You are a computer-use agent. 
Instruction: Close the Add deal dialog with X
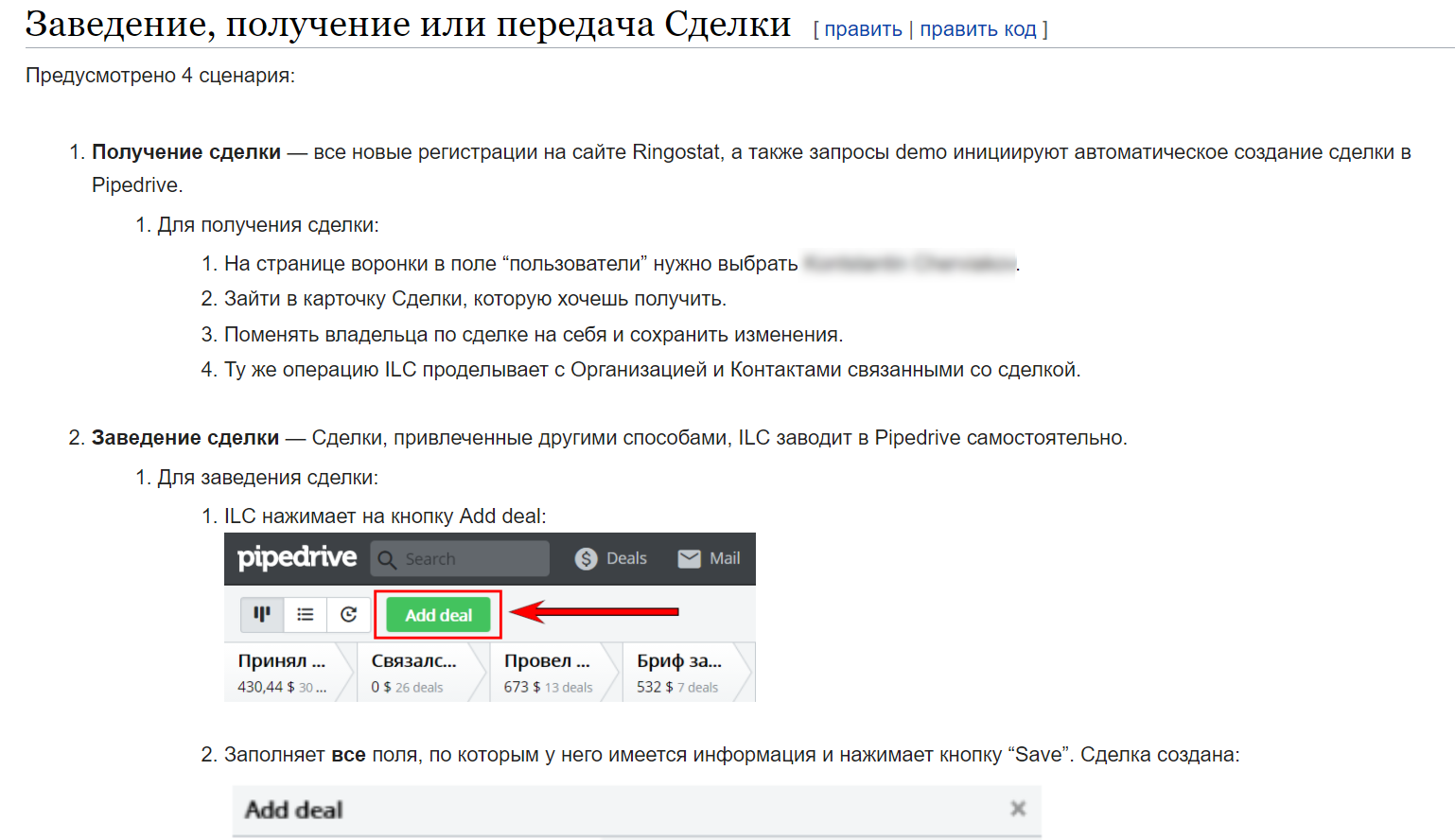pos(1018,809)
